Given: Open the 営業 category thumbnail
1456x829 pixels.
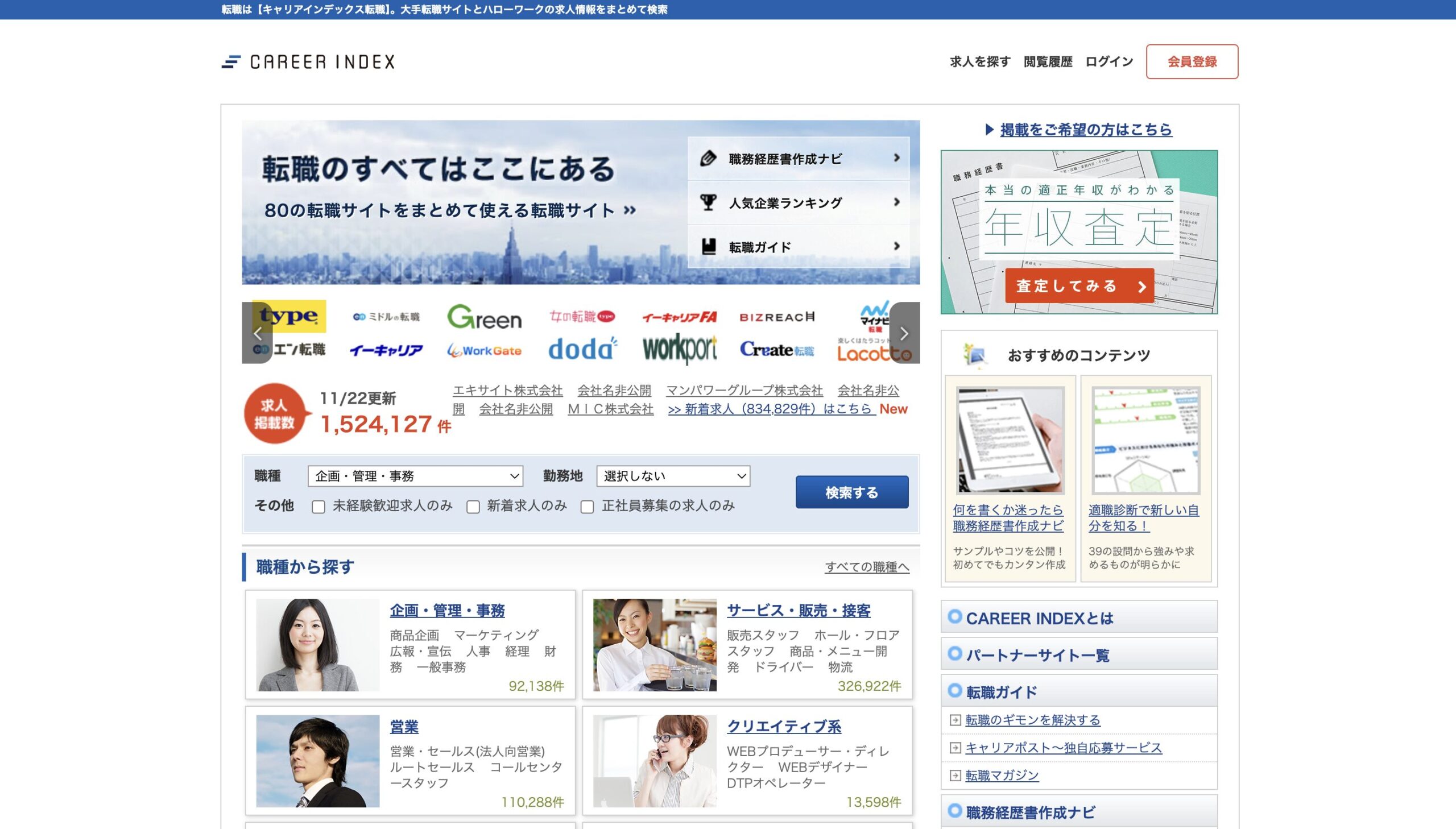Looking at the screenshot, I should tap(318, 761).
